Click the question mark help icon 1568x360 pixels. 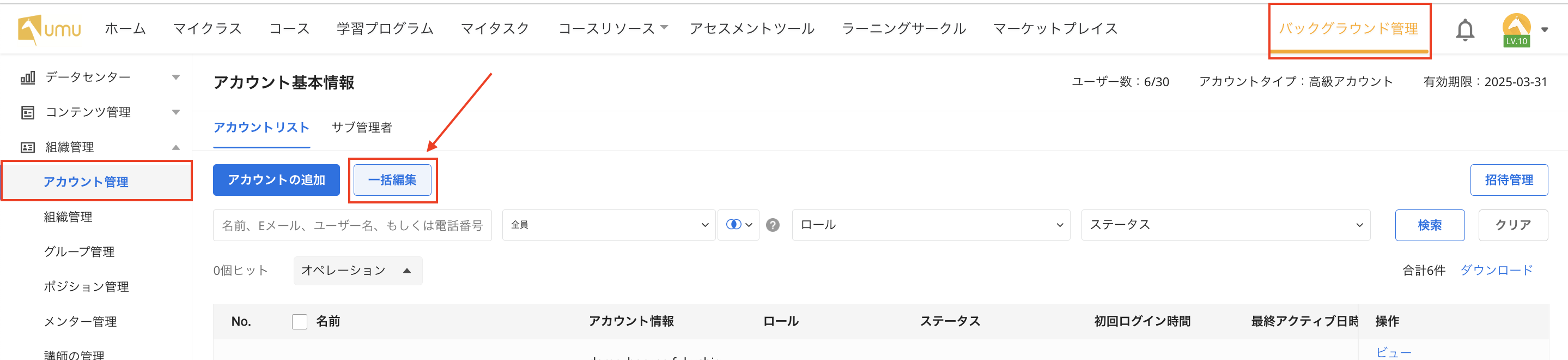pos(773,225)
